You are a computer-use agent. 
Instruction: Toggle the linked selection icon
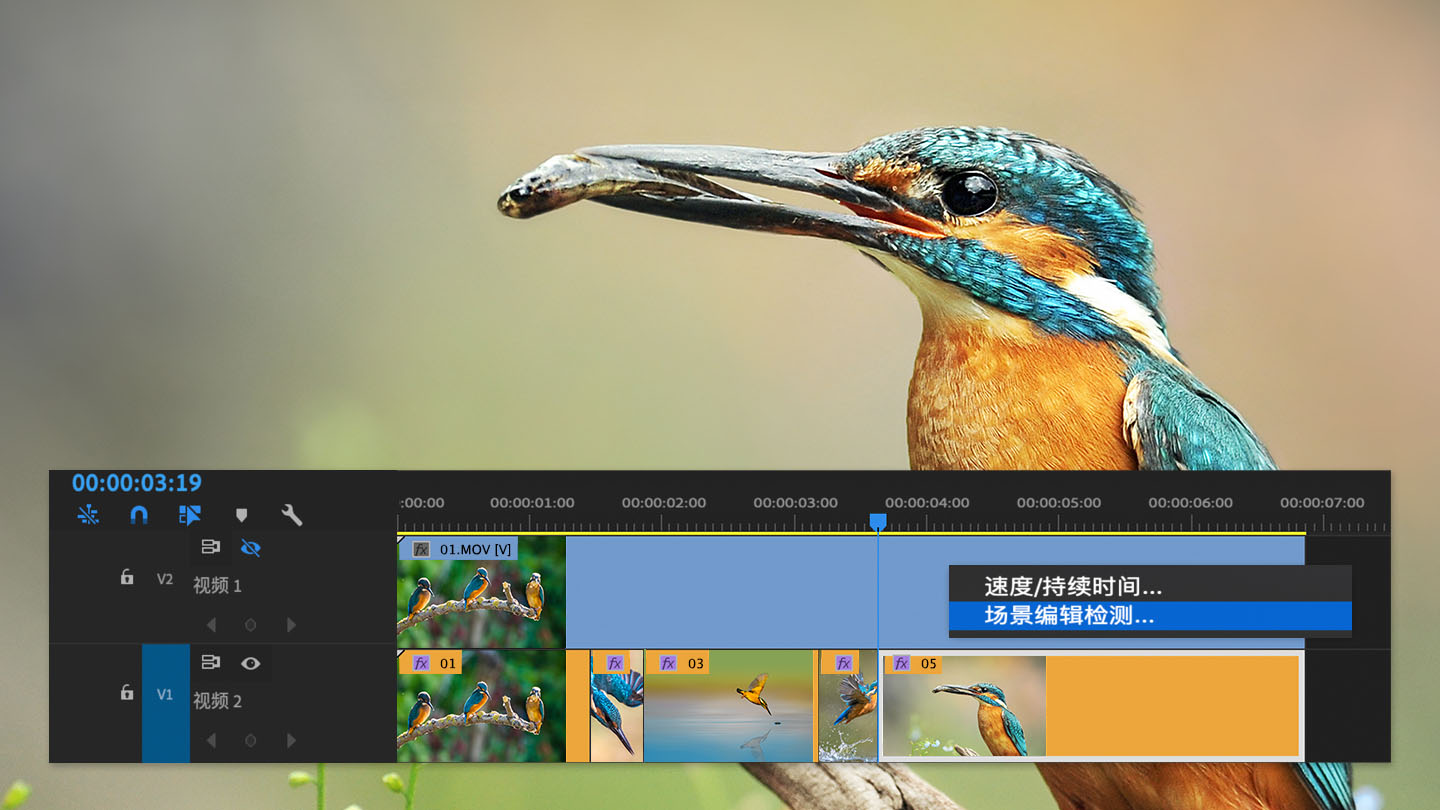(x=190, y=515)
